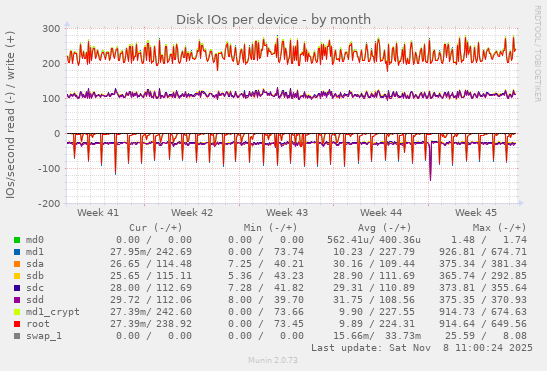
Task: Click sda average value '30.16 / 109.44'
Action: tap(374, 264)
